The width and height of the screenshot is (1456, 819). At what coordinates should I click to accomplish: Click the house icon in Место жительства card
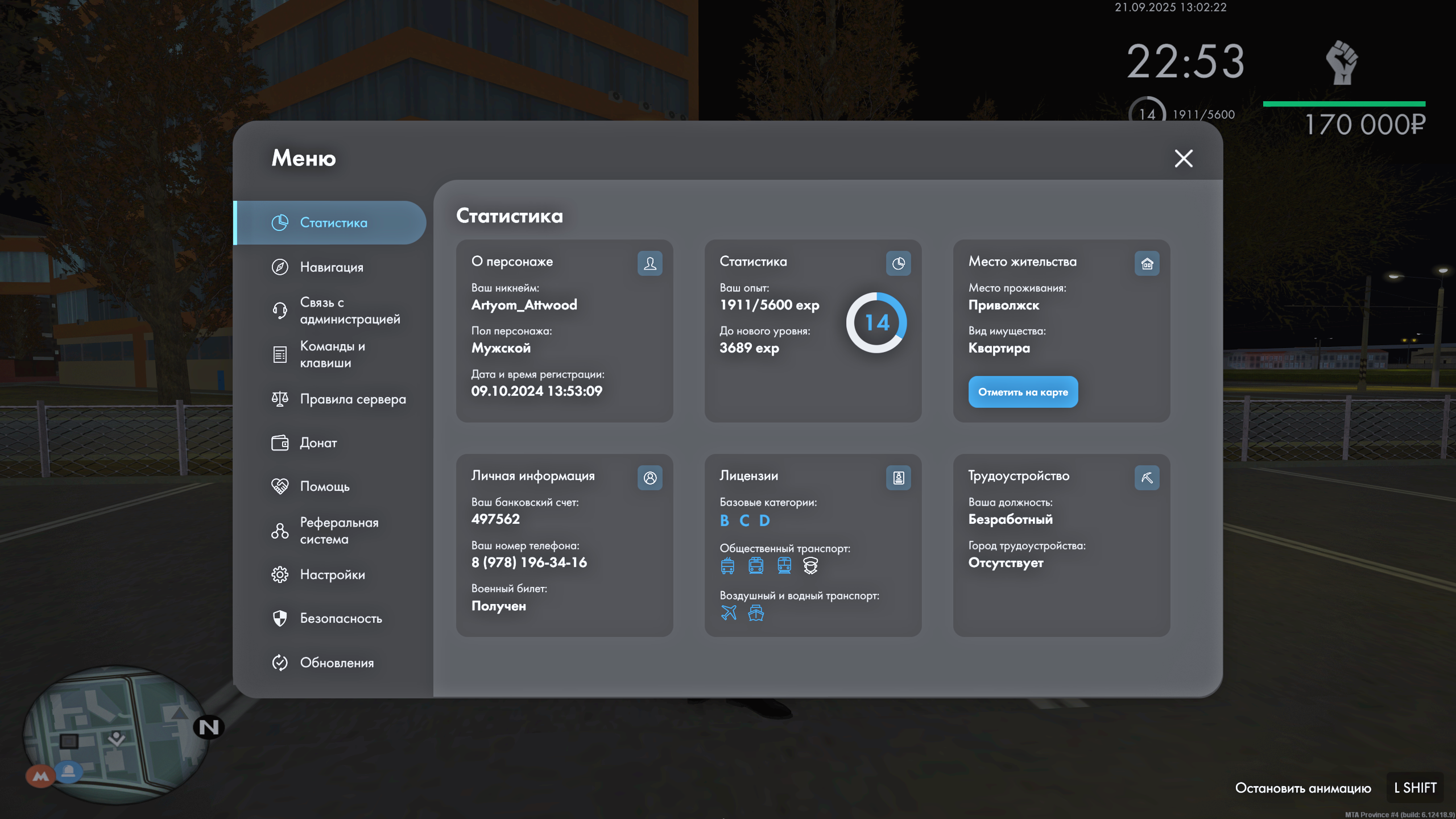point(1147,263)
